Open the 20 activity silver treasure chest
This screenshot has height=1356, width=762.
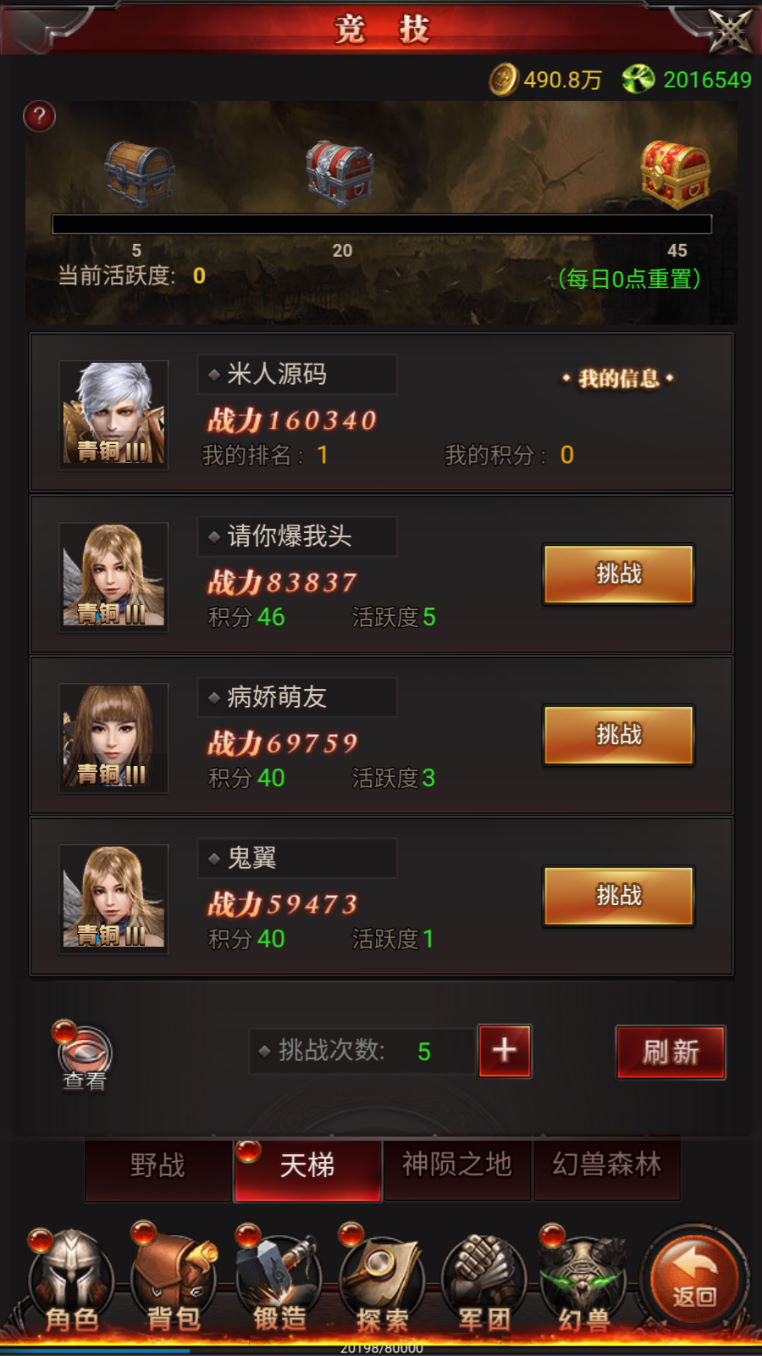[x=340, y=174]
